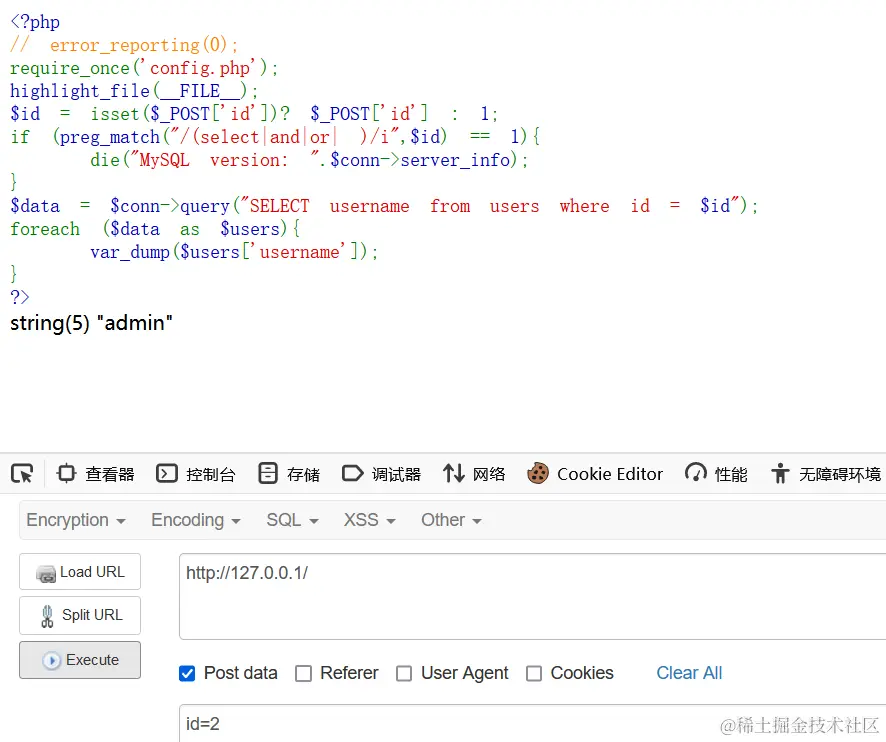Click the Split URL button
Screen dimensions: 886x742
point(80,615)
